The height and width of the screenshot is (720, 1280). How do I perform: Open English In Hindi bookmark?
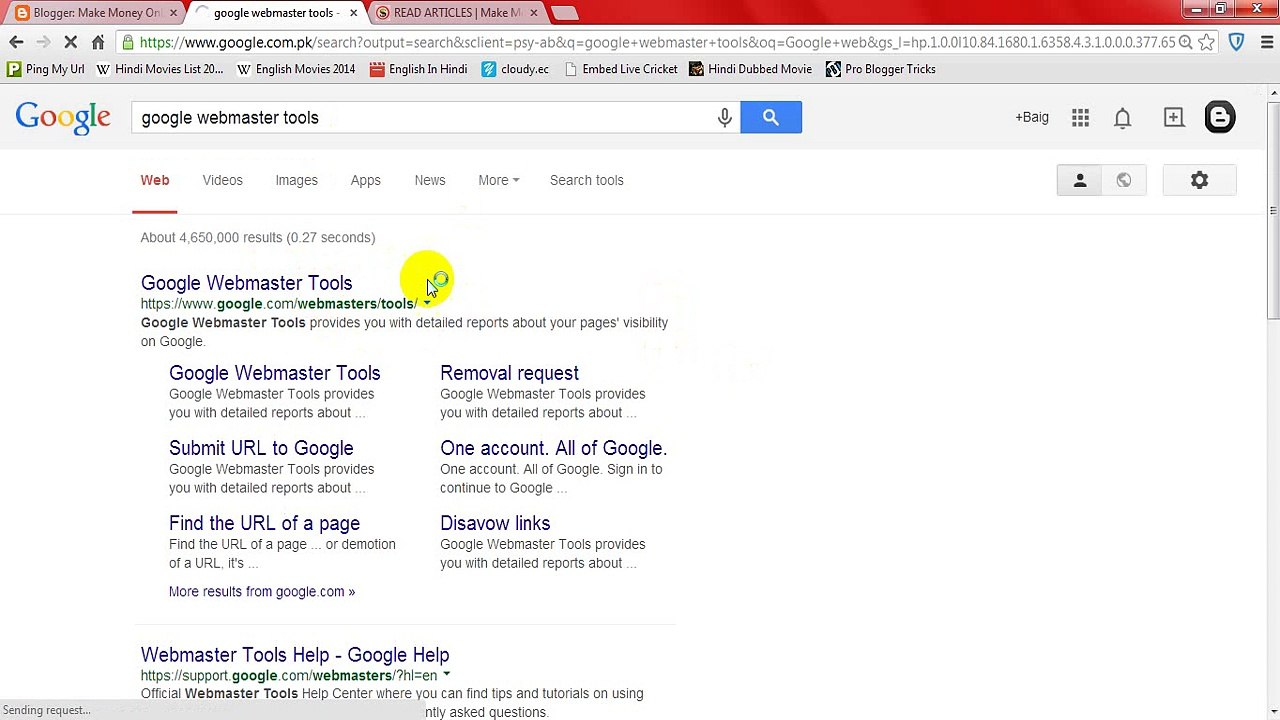[x=418, y=69]
